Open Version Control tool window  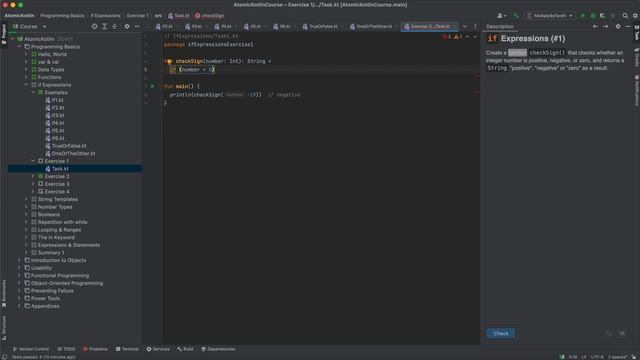pos(30,349)
